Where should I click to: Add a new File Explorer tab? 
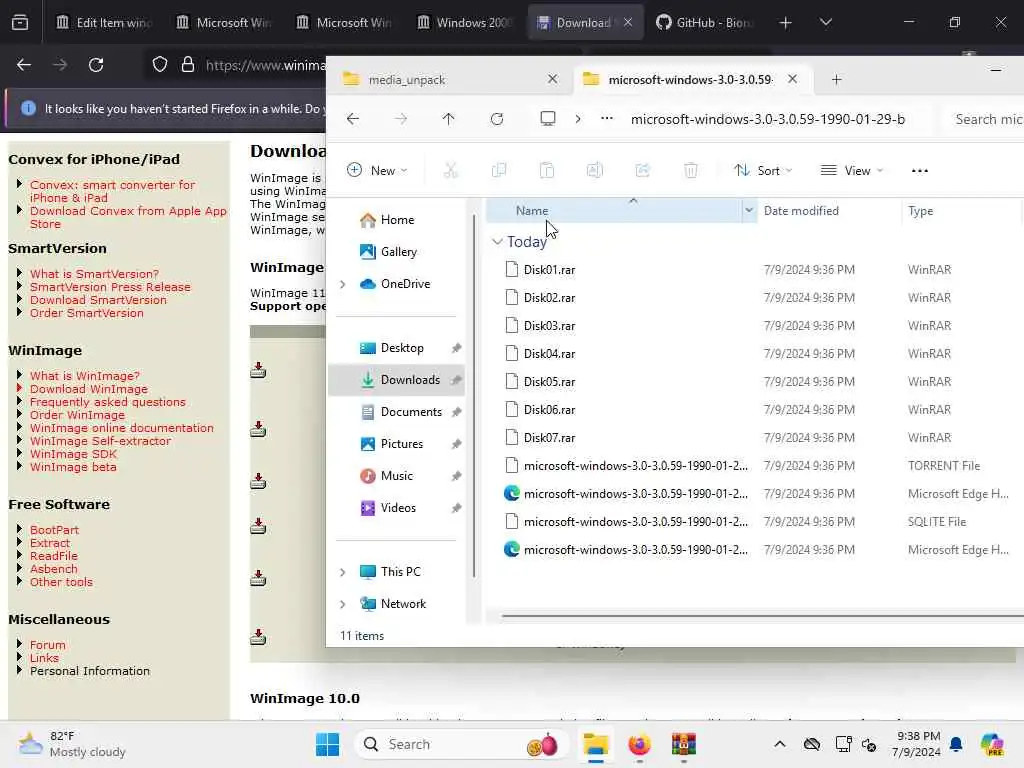point(837,80)
